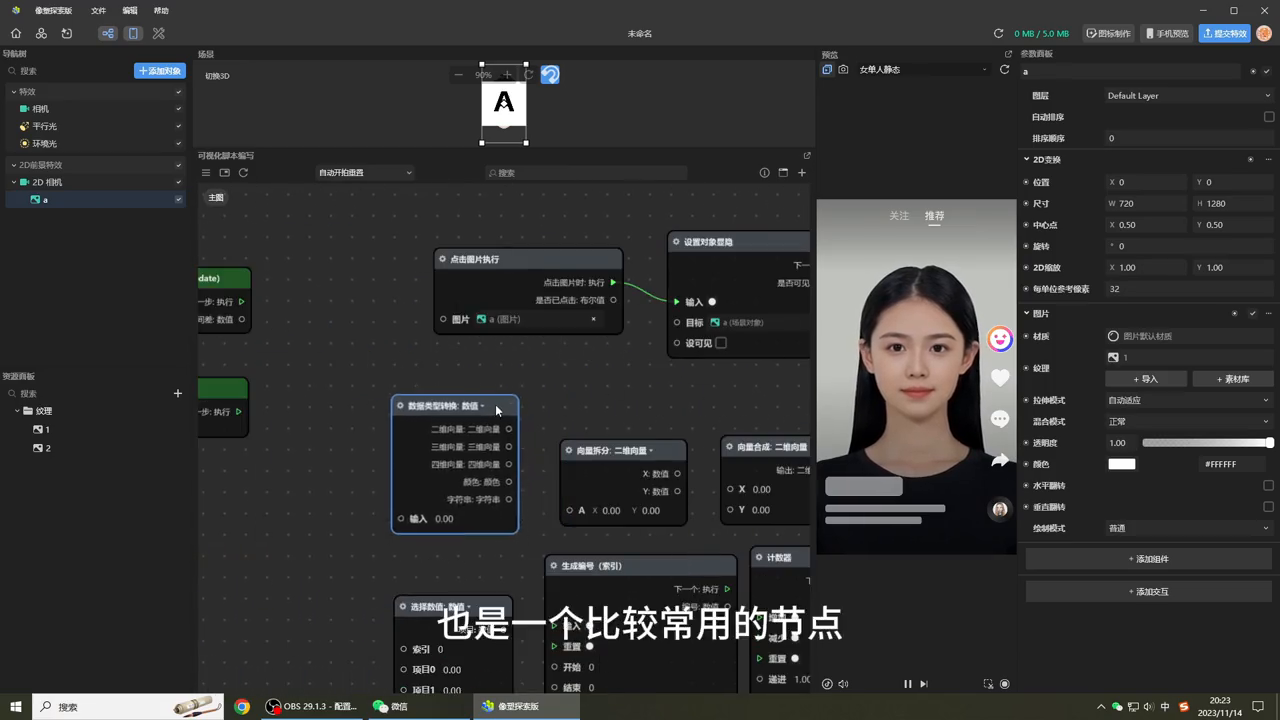Skip to next frame in preview
The image size is (1280, 720).
coord(923,684)
